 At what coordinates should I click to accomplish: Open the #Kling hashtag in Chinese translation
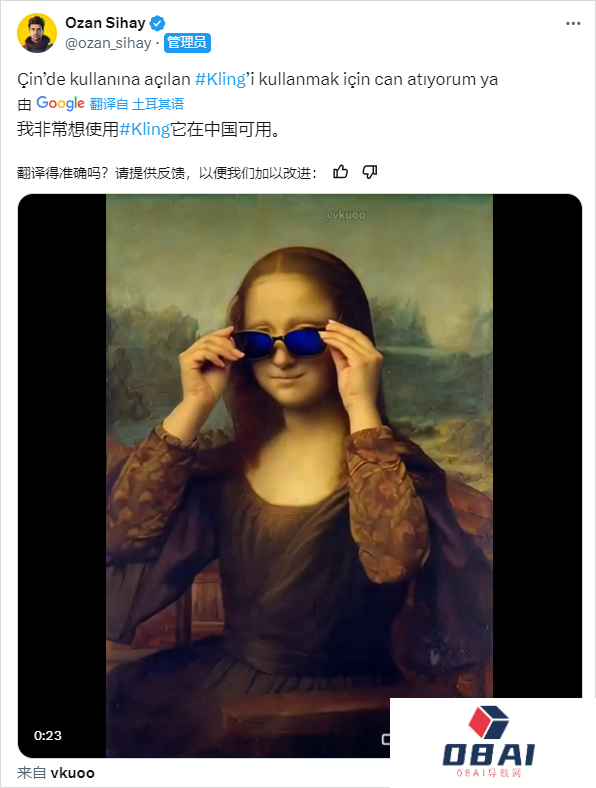(x=145, y=129)
